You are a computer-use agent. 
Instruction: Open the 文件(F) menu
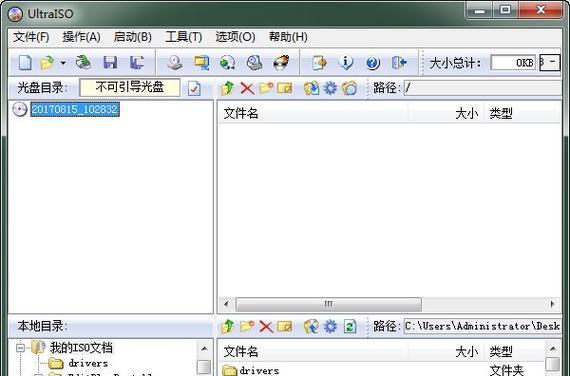click(x=31, y=37)
